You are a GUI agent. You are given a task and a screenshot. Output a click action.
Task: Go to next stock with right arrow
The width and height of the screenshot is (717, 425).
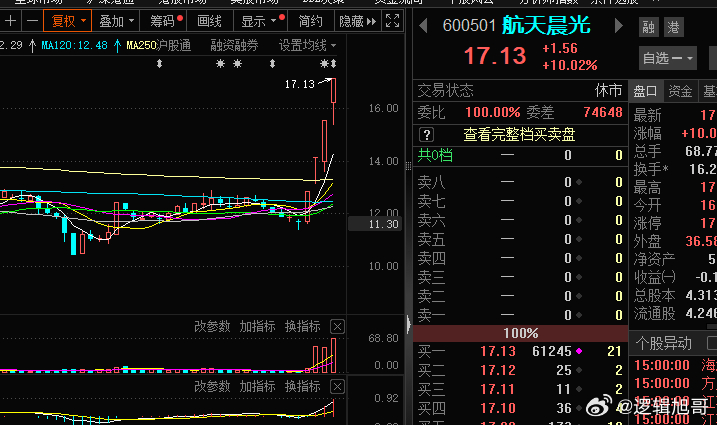pos(619,26)
